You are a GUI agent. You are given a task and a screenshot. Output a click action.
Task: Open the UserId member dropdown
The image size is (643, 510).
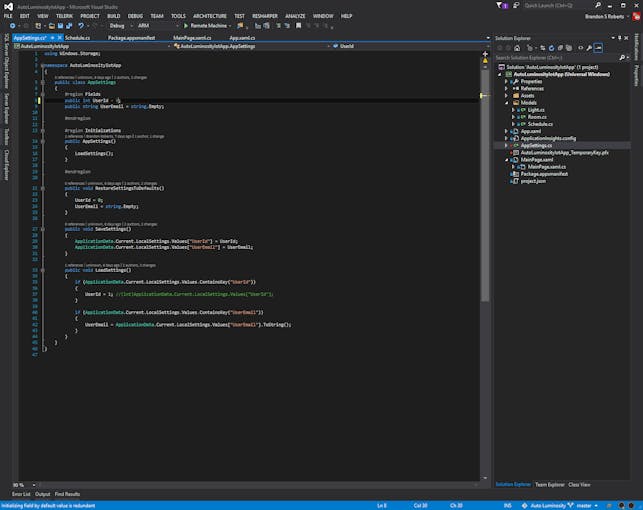coord(410,46)
